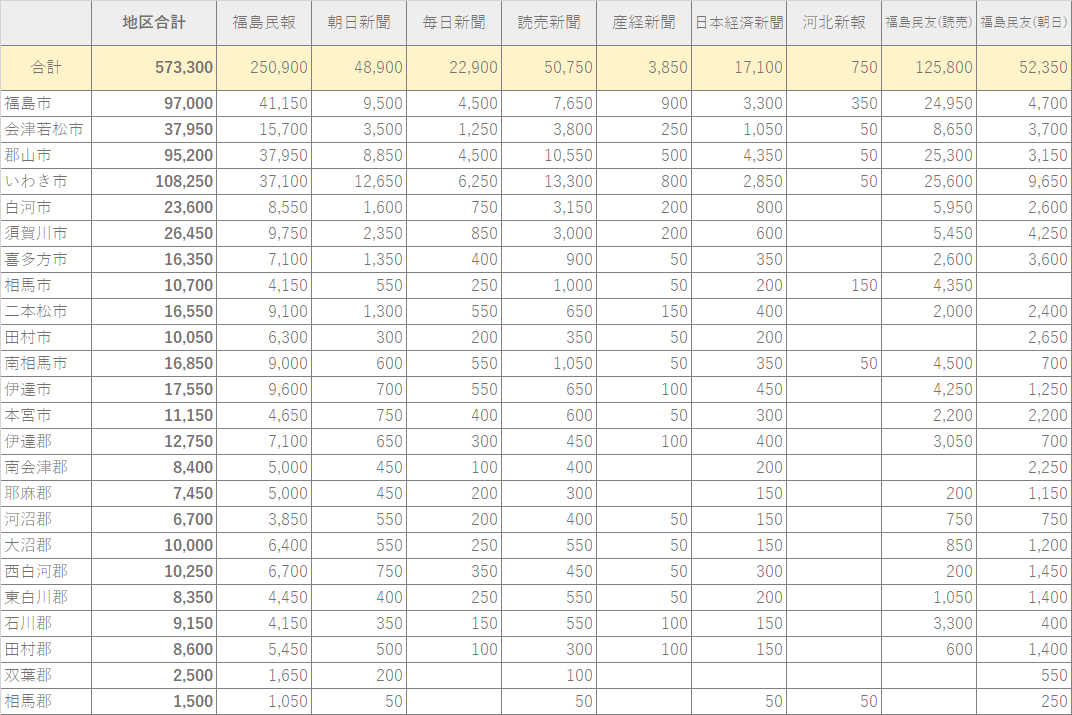1072x715 pixels.
Task: Click いわき市 朝日新聞 value 12,650
Action: click(x=359, y=182)
